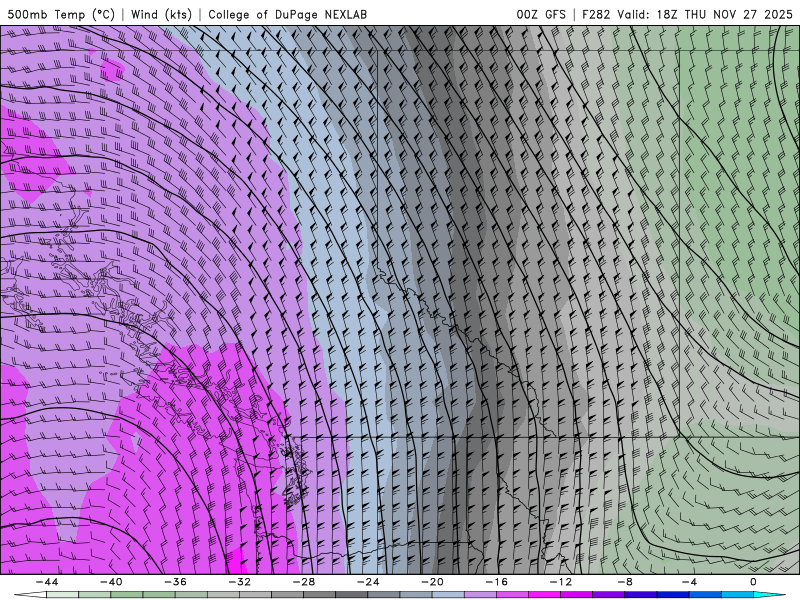Click the -32 colorbar label
Screen dimensions: 800x600
point(239,582)
